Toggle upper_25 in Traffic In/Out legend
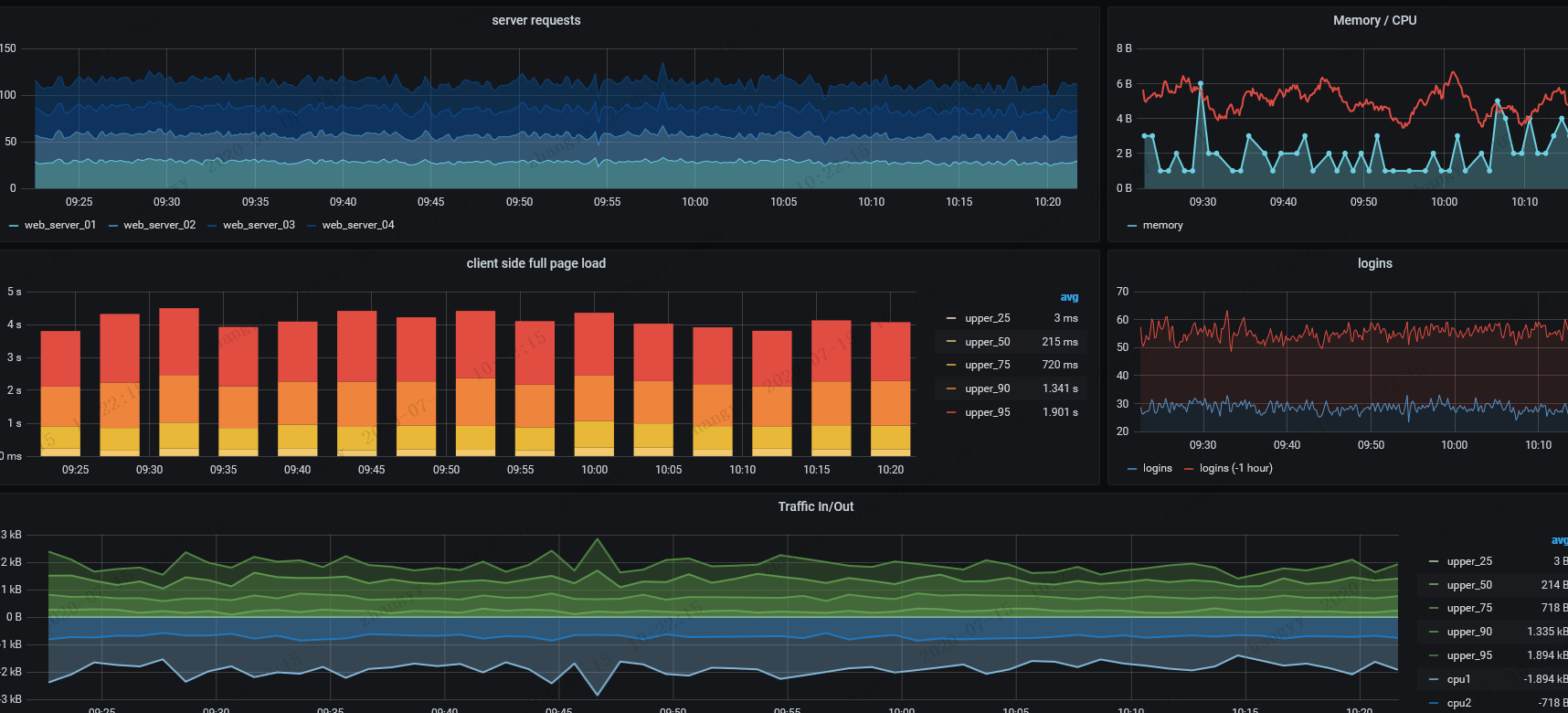This screenshot has height=713, width=1568. pos(1469,561)
